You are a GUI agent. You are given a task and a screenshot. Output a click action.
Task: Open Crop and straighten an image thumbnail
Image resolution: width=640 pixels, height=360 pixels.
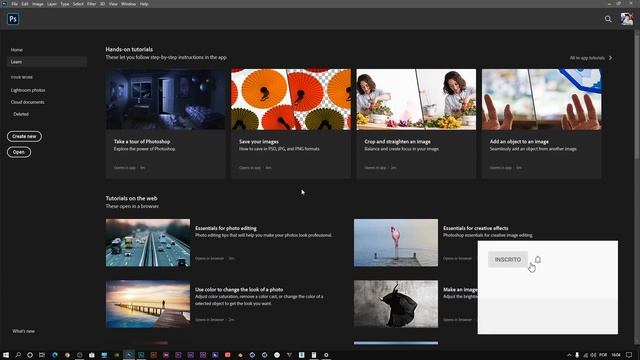tap(416, 99)
